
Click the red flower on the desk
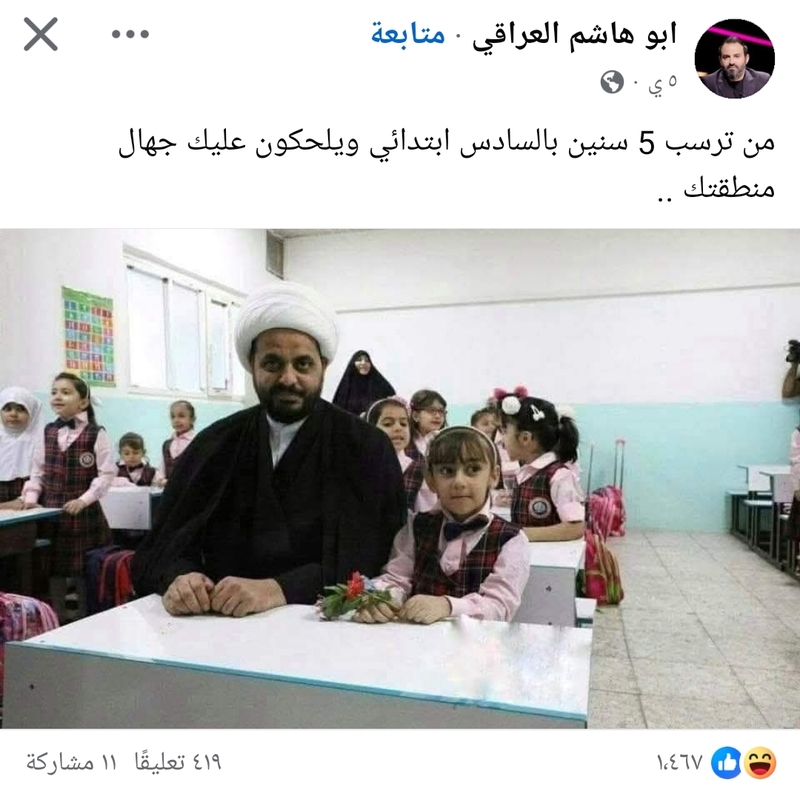[x=355, y=594]
